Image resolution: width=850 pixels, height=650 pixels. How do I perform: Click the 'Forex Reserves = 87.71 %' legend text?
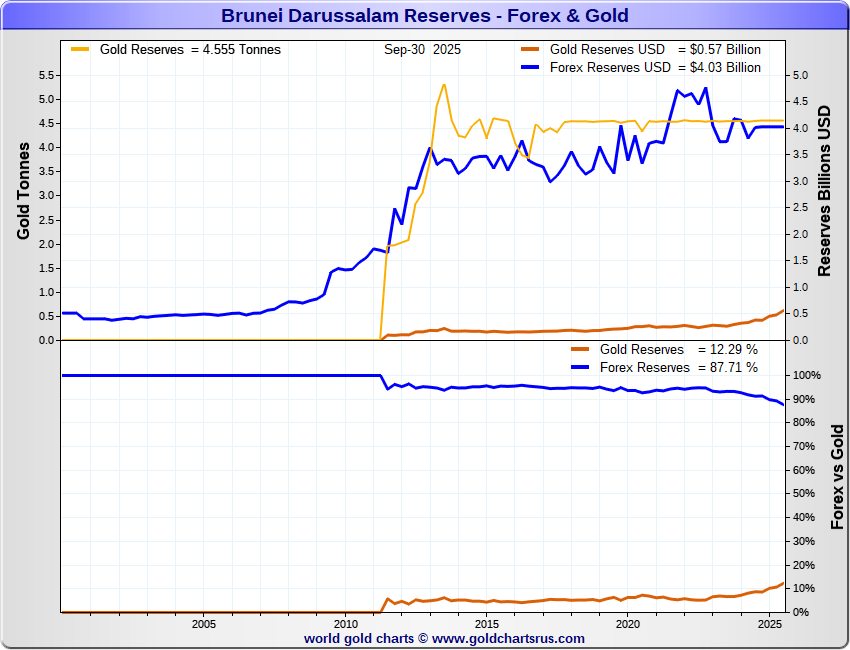(679, 367)
